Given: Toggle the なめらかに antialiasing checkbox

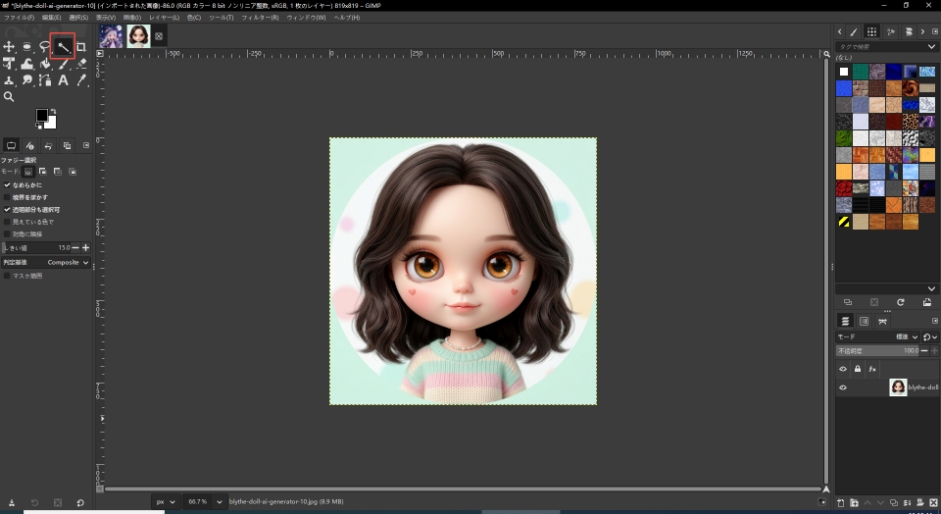Looking at the screenshot, I should [x=7, y=185].
